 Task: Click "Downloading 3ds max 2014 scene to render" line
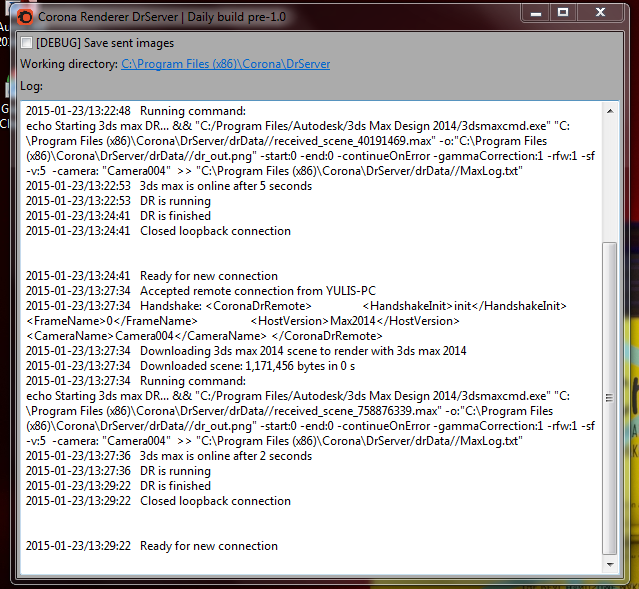click(x=246, y=351)
